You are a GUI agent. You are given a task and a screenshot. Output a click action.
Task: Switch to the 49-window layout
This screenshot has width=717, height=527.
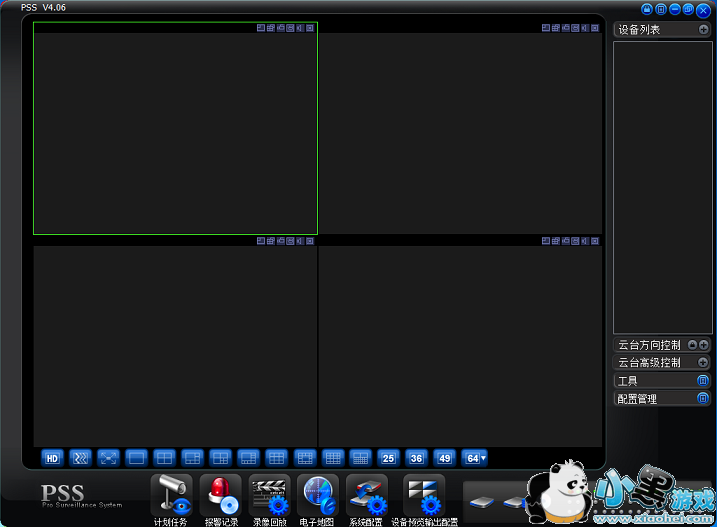click(x=444, y=458)
